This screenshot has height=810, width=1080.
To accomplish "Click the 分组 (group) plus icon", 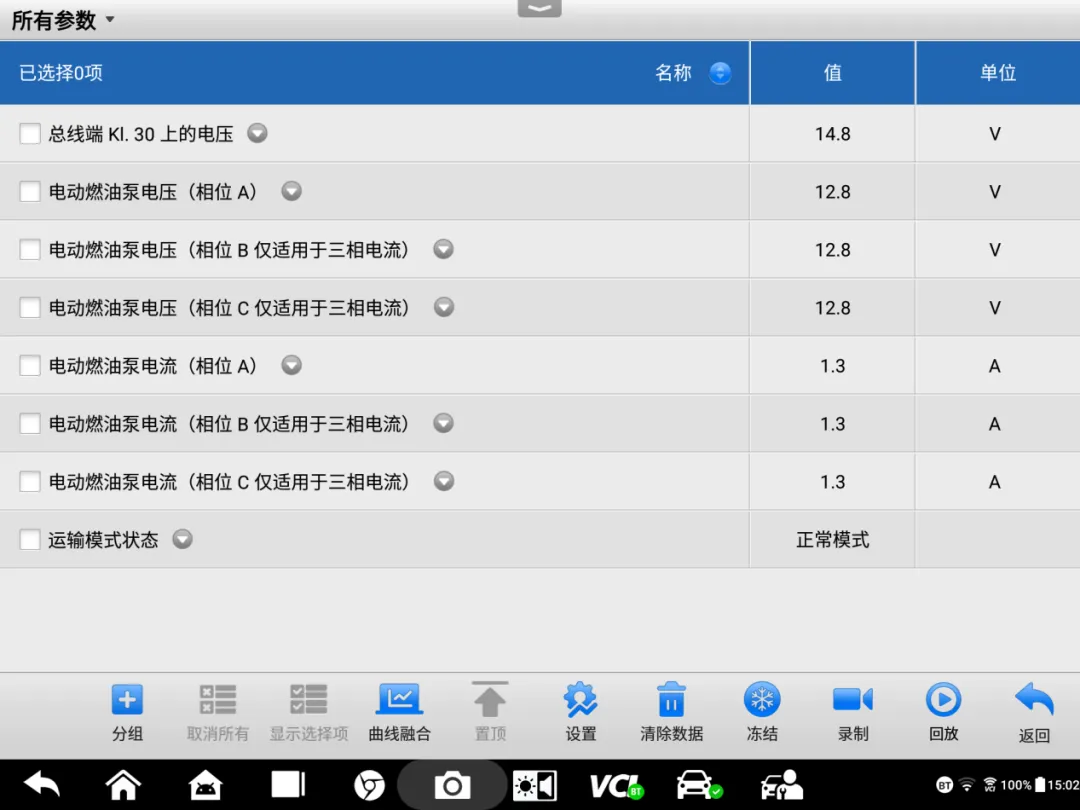I will [127, 701].
